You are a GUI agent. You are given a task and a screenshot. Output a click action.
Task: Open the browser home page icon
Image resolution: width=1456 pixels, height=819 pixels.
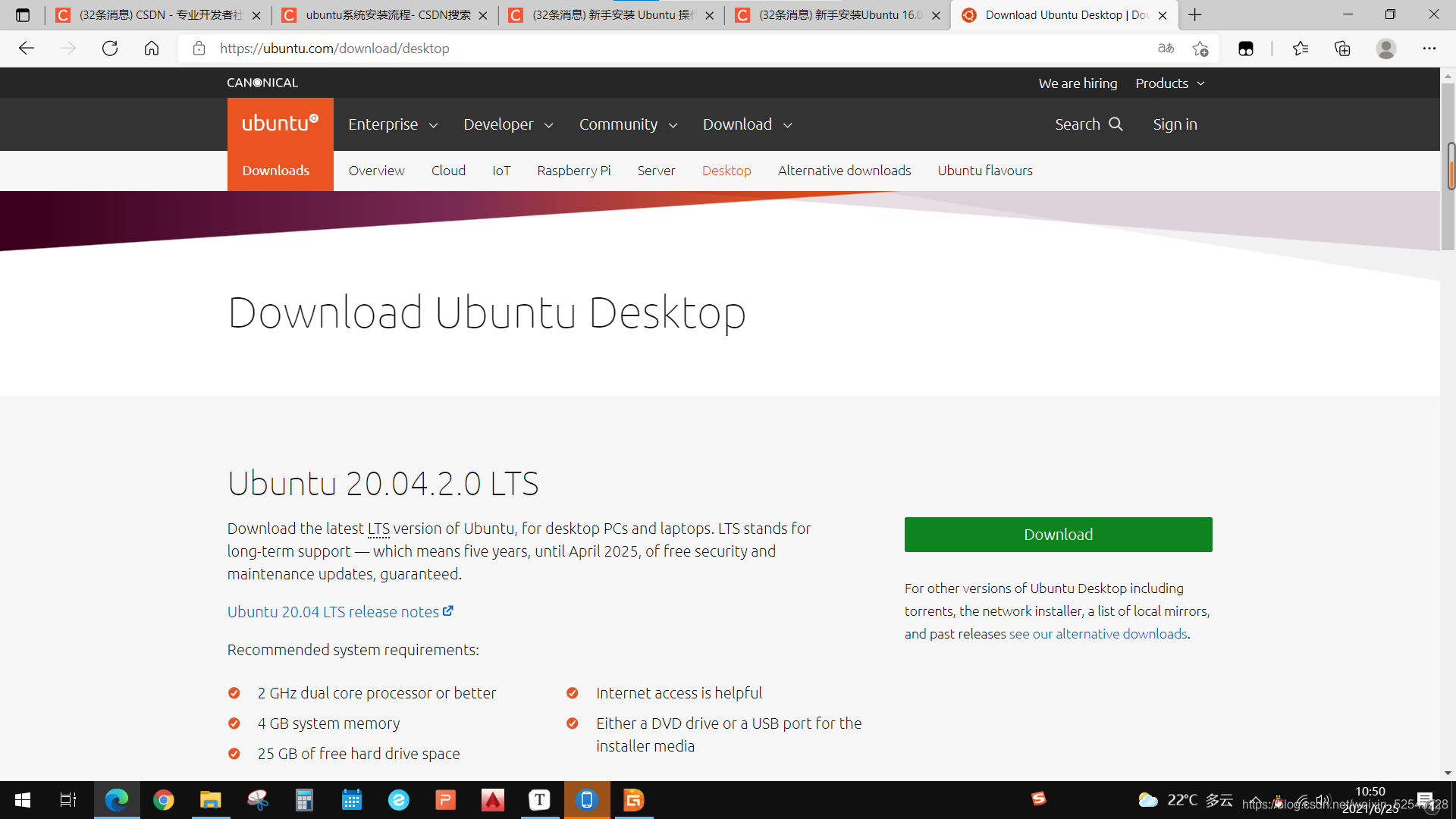point(152,49)
